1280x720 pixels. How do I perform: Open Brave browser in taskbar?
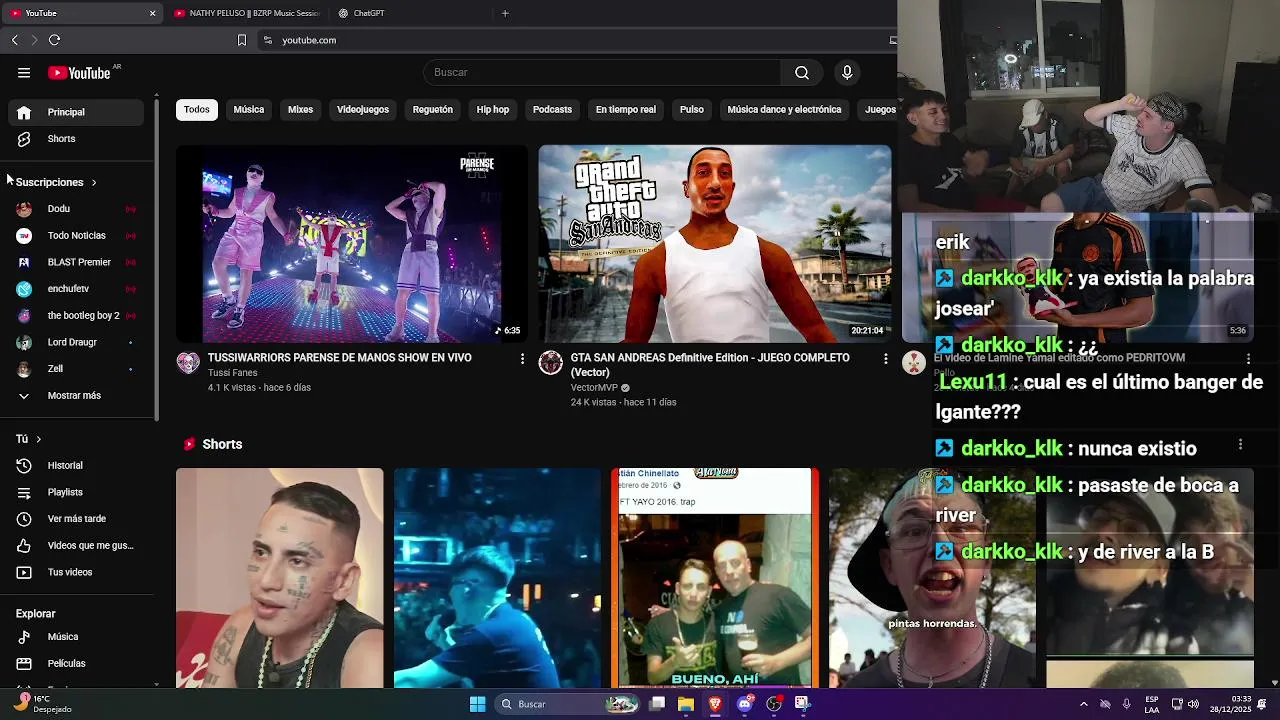click(x=715, y=704)
